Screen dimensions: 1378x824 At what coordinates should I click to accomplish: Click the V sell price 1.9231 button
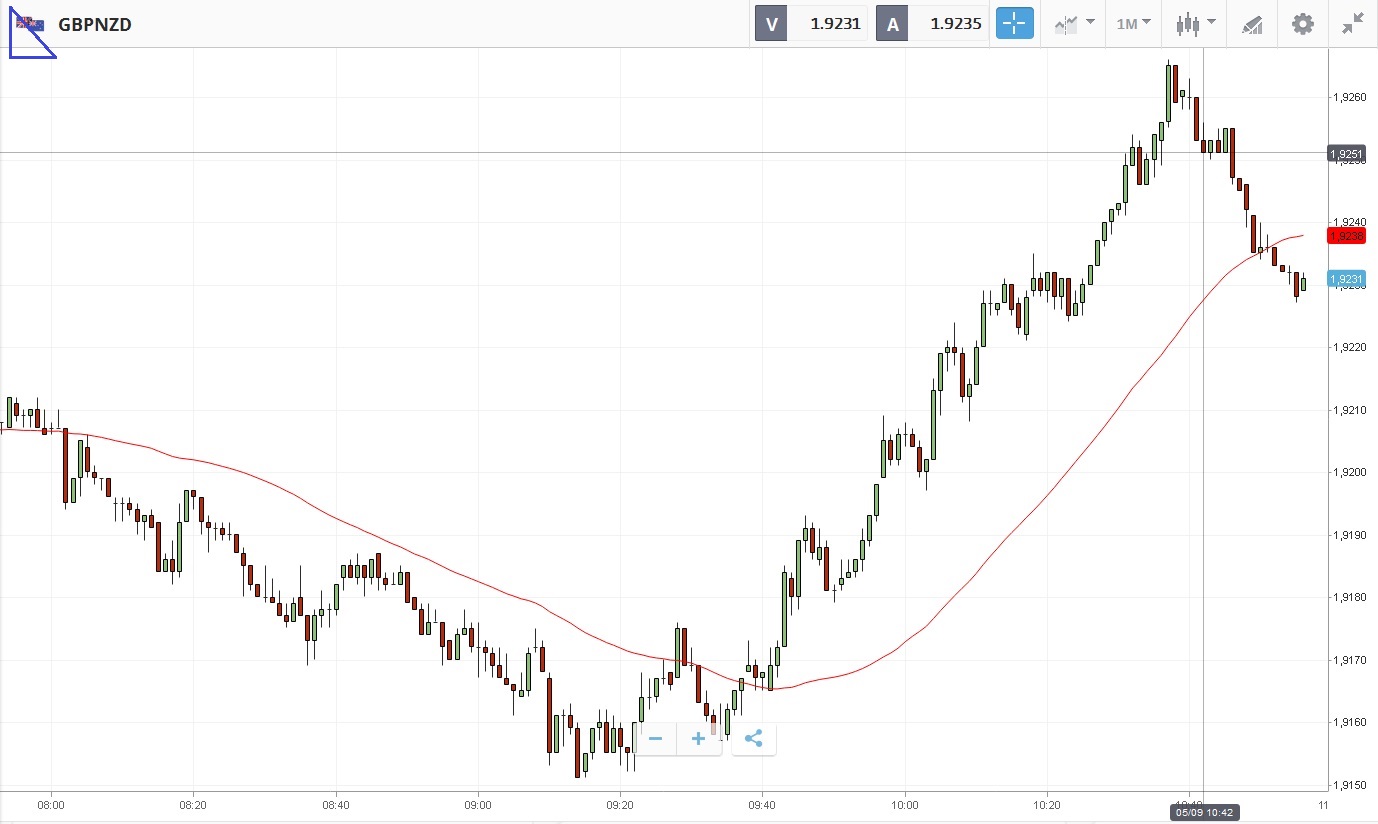[811, 24]
